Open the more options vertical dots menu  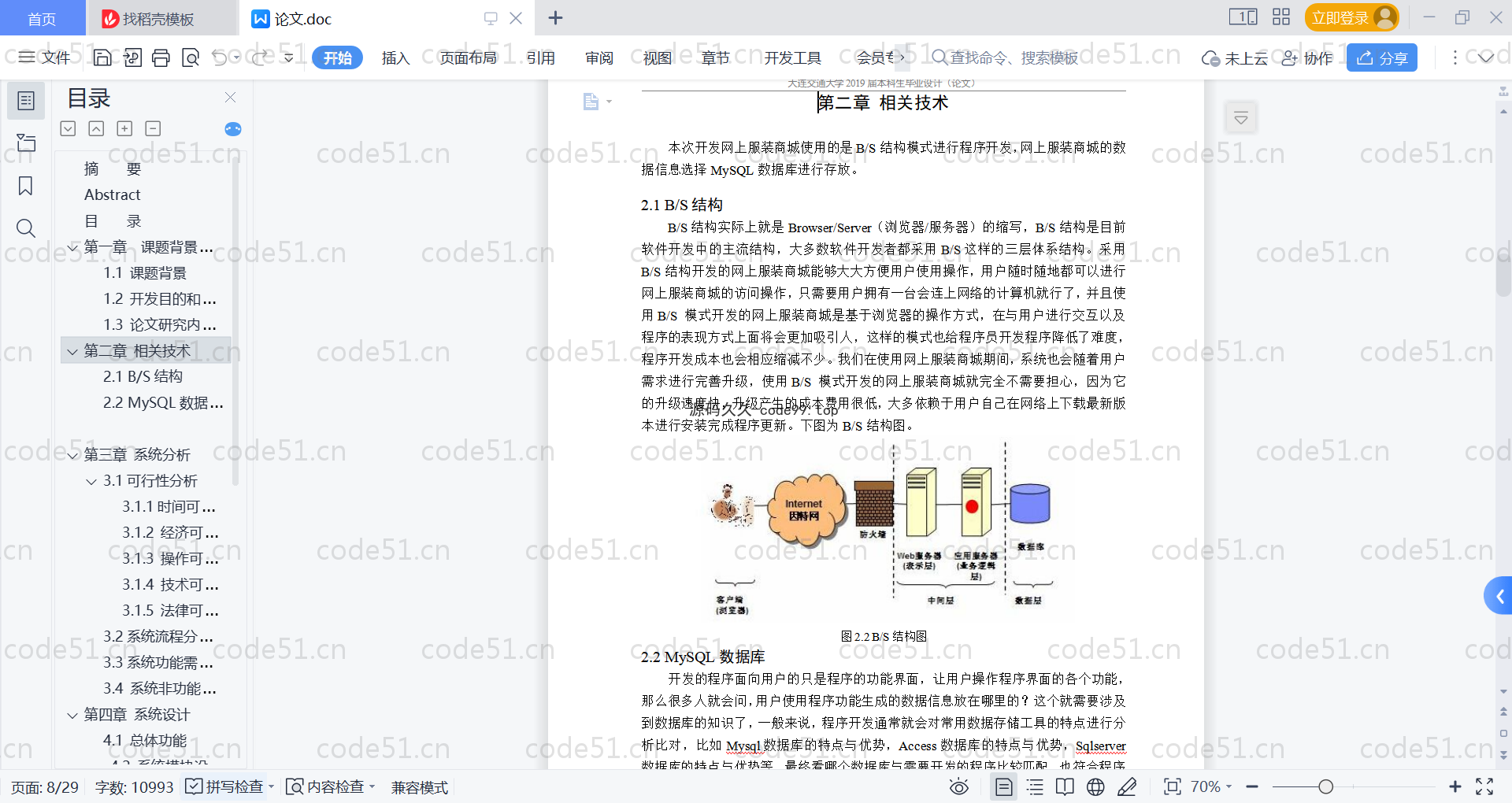pyautogui.click(x=1455, y=57)
